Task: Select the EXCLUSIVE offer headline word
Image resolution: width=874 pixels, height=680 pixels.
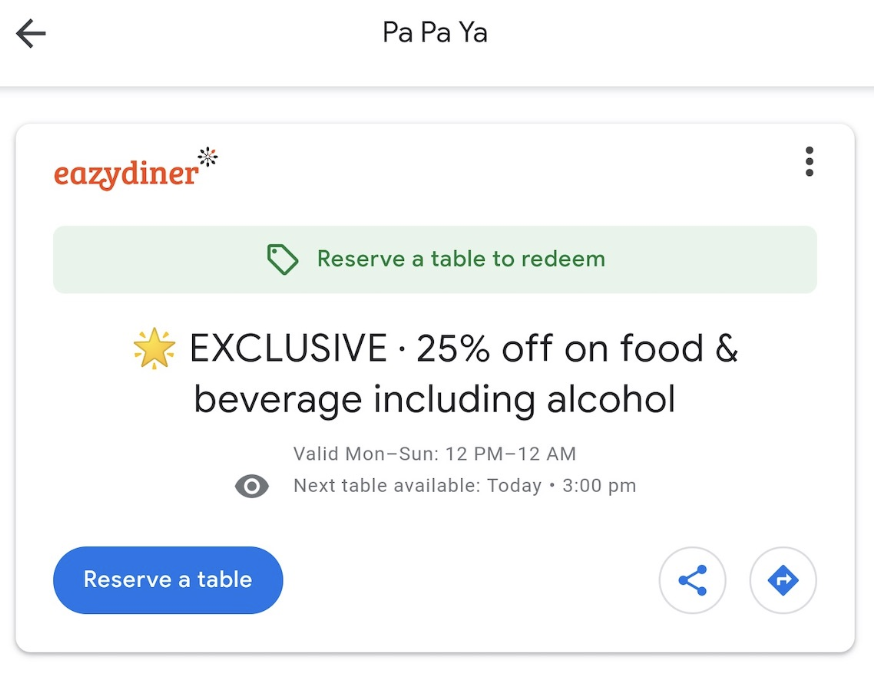Action: click(x=288, y=349)
